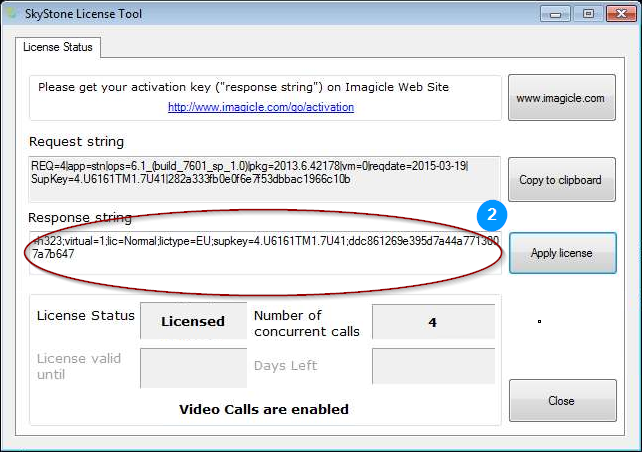Click the www.imagicle.com button
The height and width of the screenshot is (452, 642).
[562, 98]
